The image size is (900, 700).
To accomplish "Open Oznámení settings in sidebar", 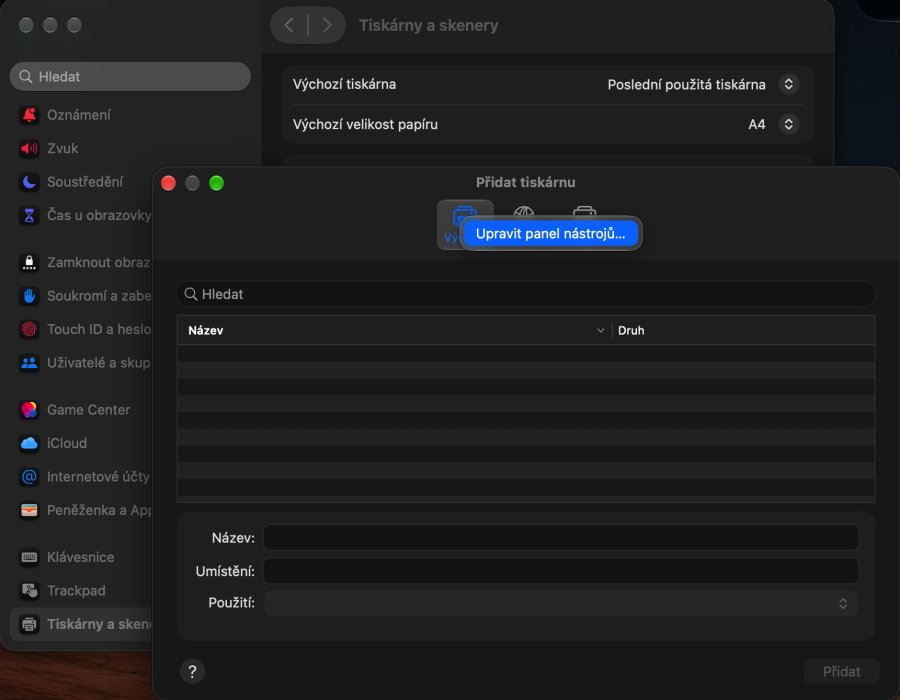I will pos(80,115).
